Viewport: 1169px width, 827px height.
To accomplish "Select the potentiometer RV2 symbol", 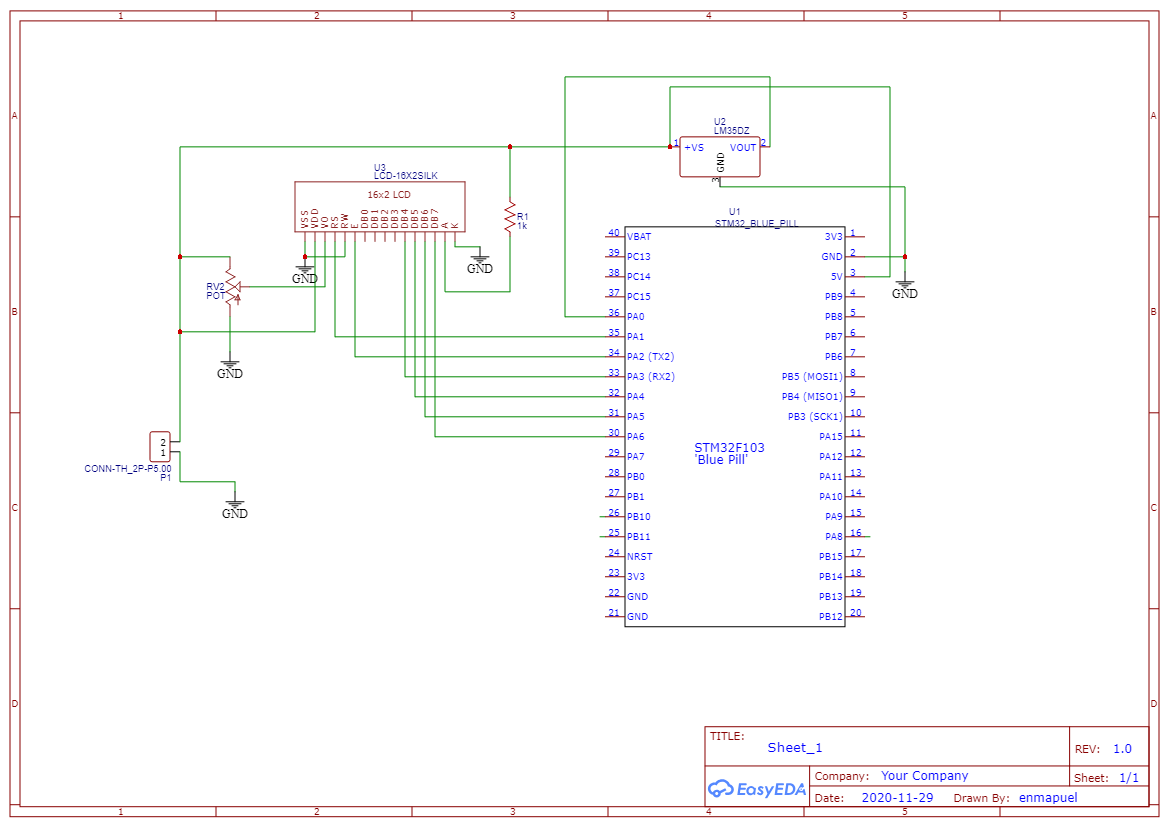I will coord(230,287).
